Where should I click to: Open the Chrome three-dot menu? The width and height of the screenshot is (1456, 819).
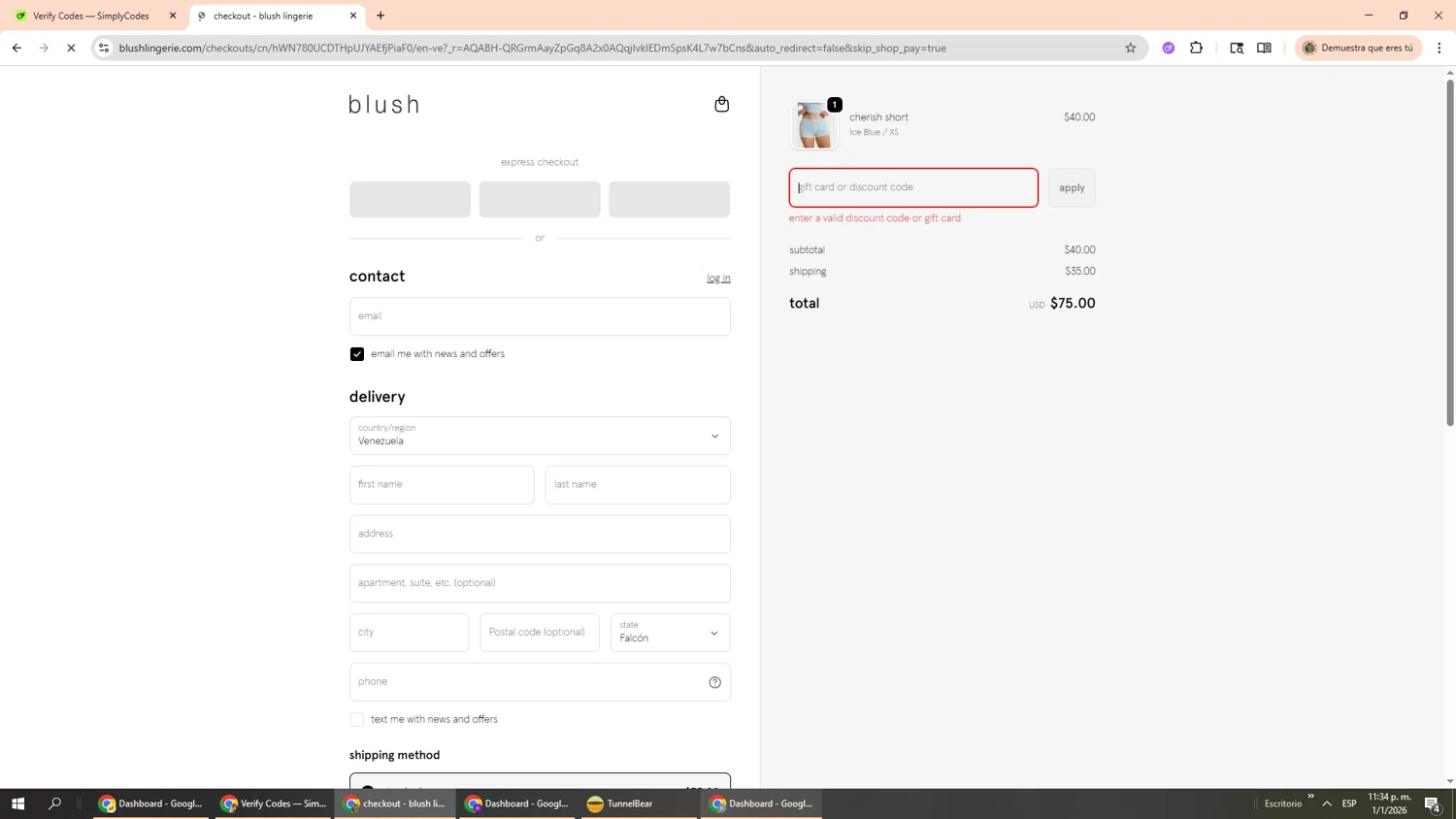[x=1439, y=48]
